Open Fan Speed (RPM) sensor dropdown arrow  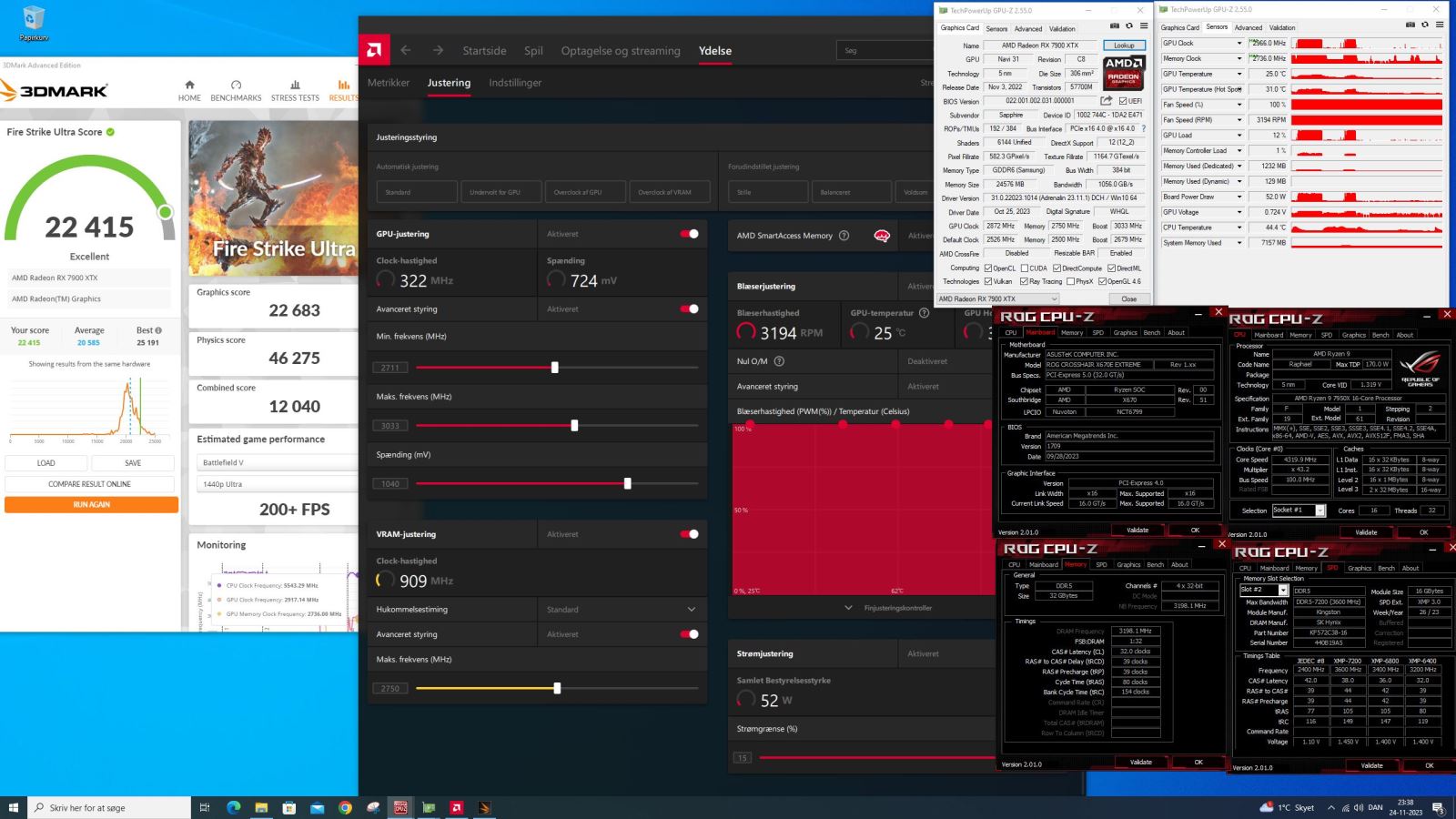(x=1239, y=119)
